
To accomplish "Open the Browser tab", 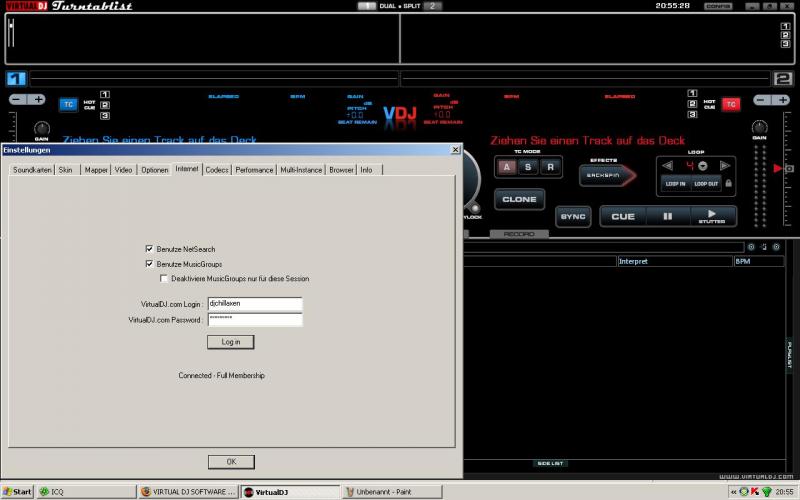I will tap(341, 170).
